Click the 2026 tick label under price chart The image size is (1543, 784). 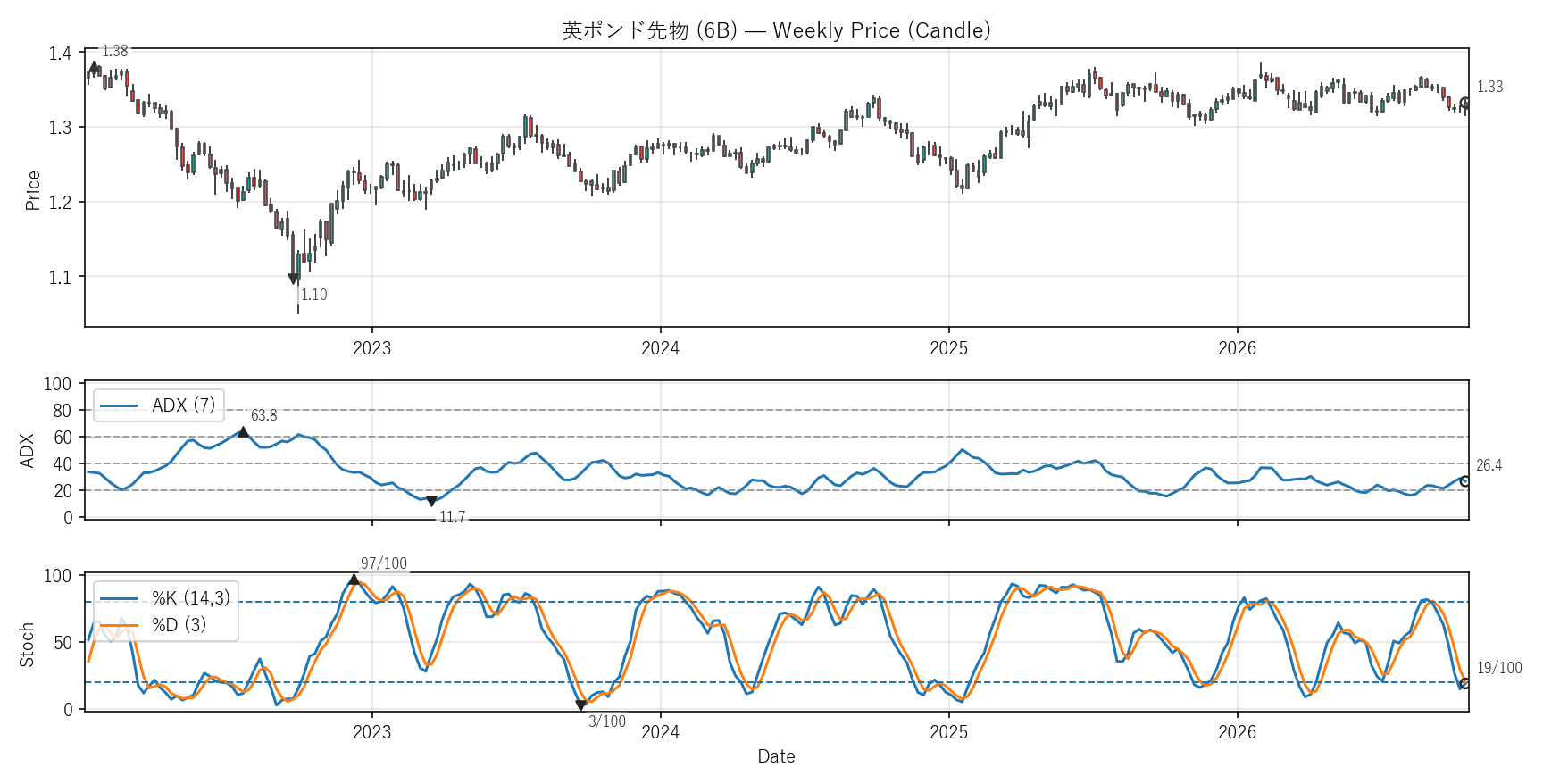click(x=1237, y=348)
